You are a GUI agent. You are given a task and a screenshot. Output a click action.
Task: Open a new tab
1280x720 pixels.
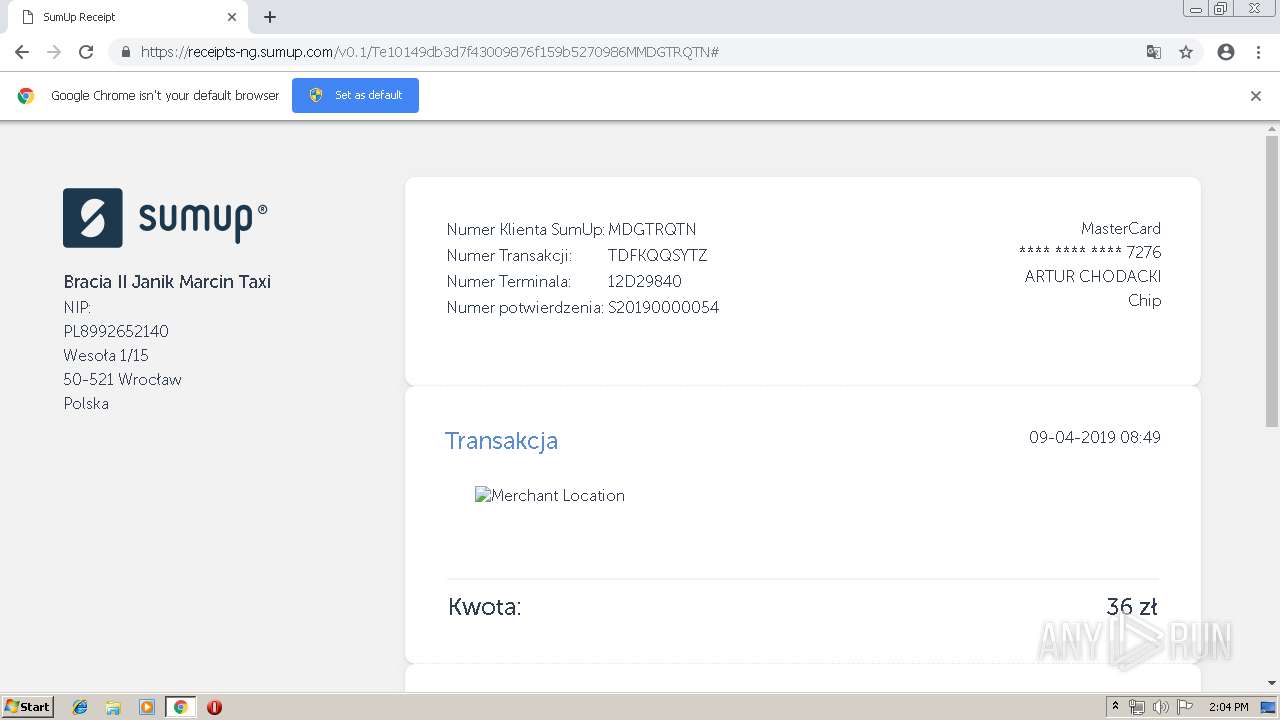point(270,17)
